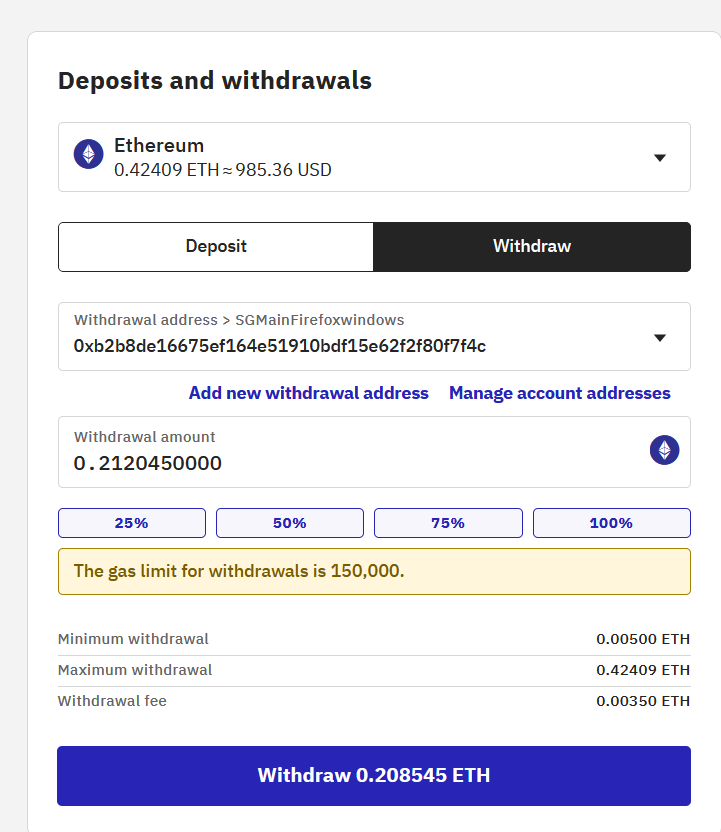Choose the 50% amount button
The height and width of the screenshot is (832, 721).
[290, 523]
